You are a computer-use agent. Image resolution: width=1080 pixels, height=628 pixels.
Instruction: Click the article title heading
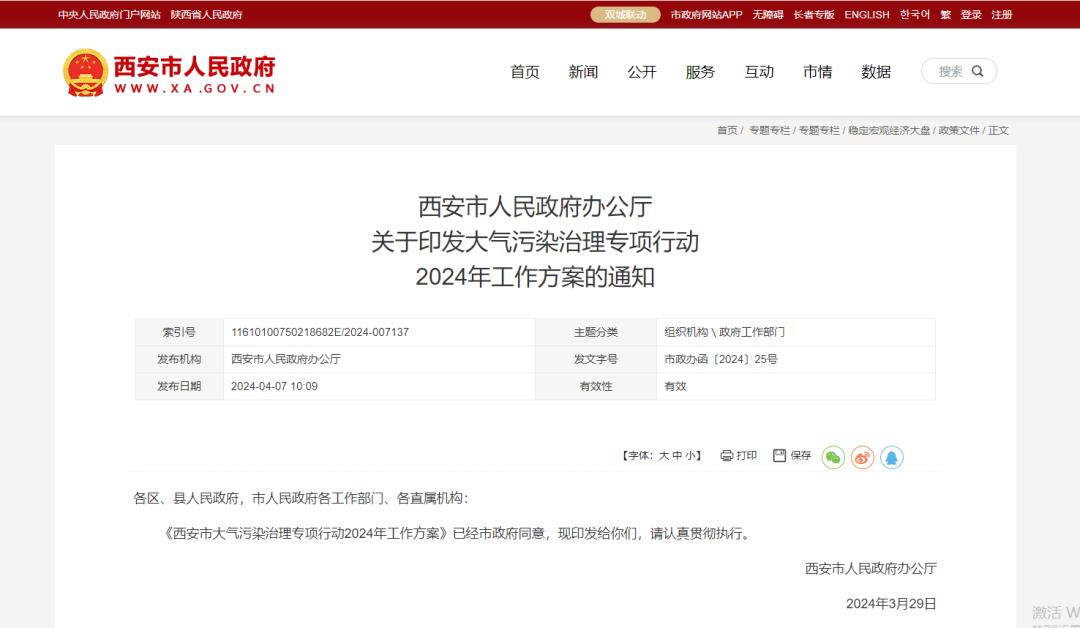coord(535,242)
